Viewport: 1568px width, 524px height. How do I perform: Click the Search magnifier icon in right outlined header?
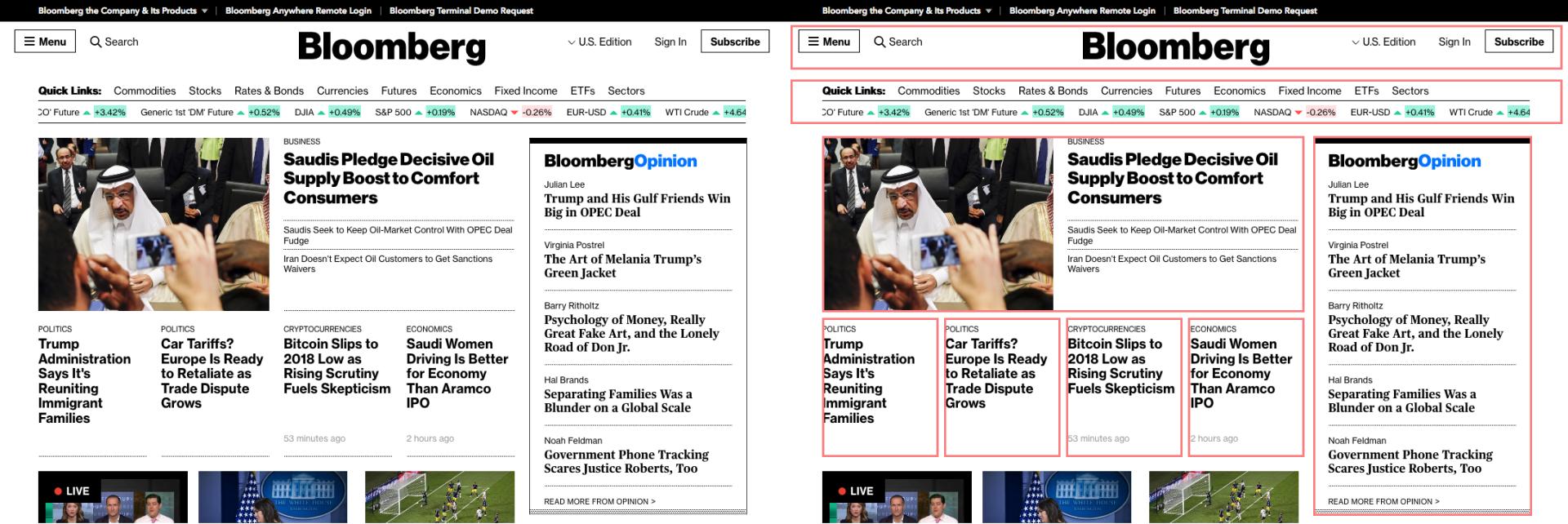[x=880, y=42]
